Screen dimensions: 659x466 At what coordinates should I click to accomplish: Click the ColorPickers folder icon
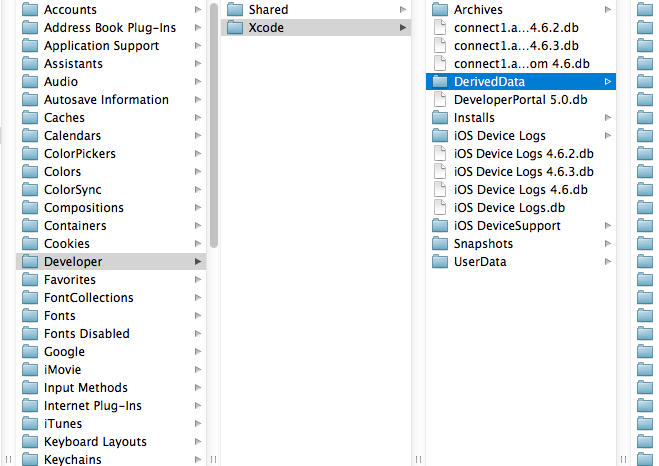point(30,153)
